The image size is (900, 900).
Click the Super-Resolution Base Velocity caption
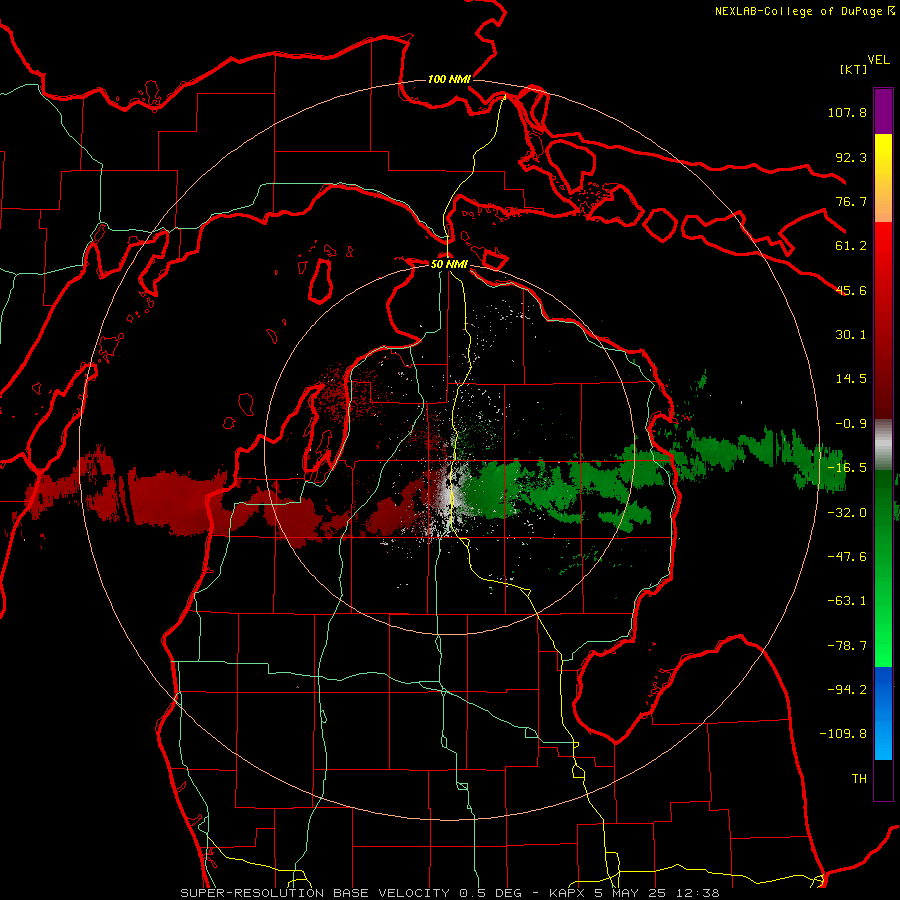point(449,893)
